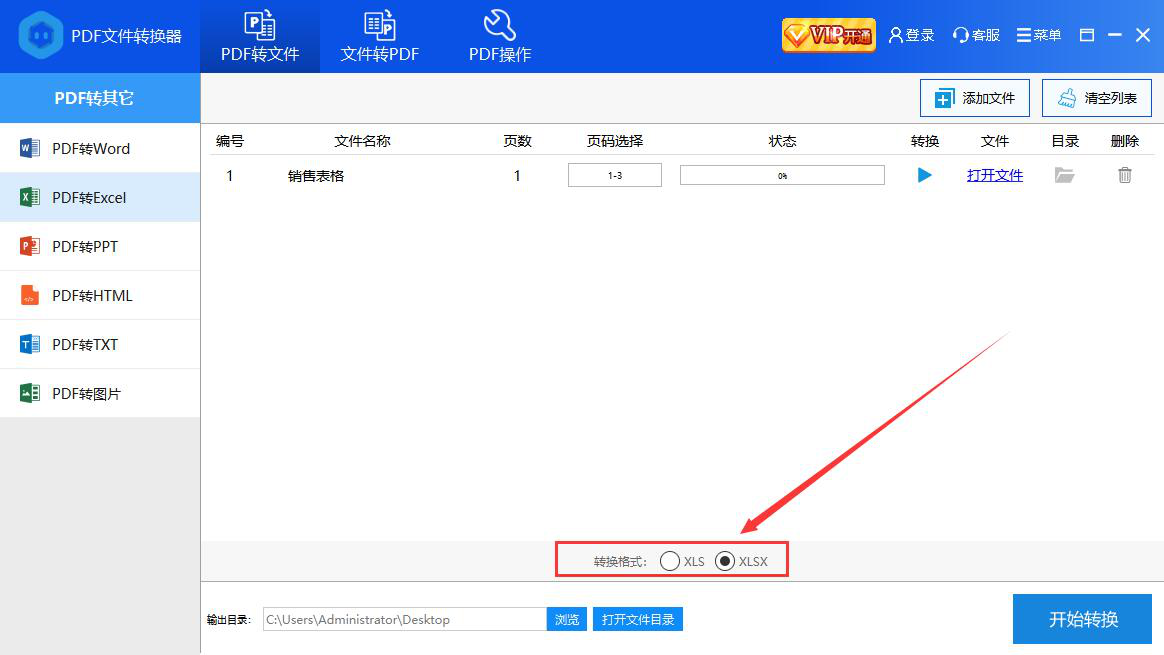Minimize the converter window
The image size is (1164, 655).
(x=1114, y=35)
